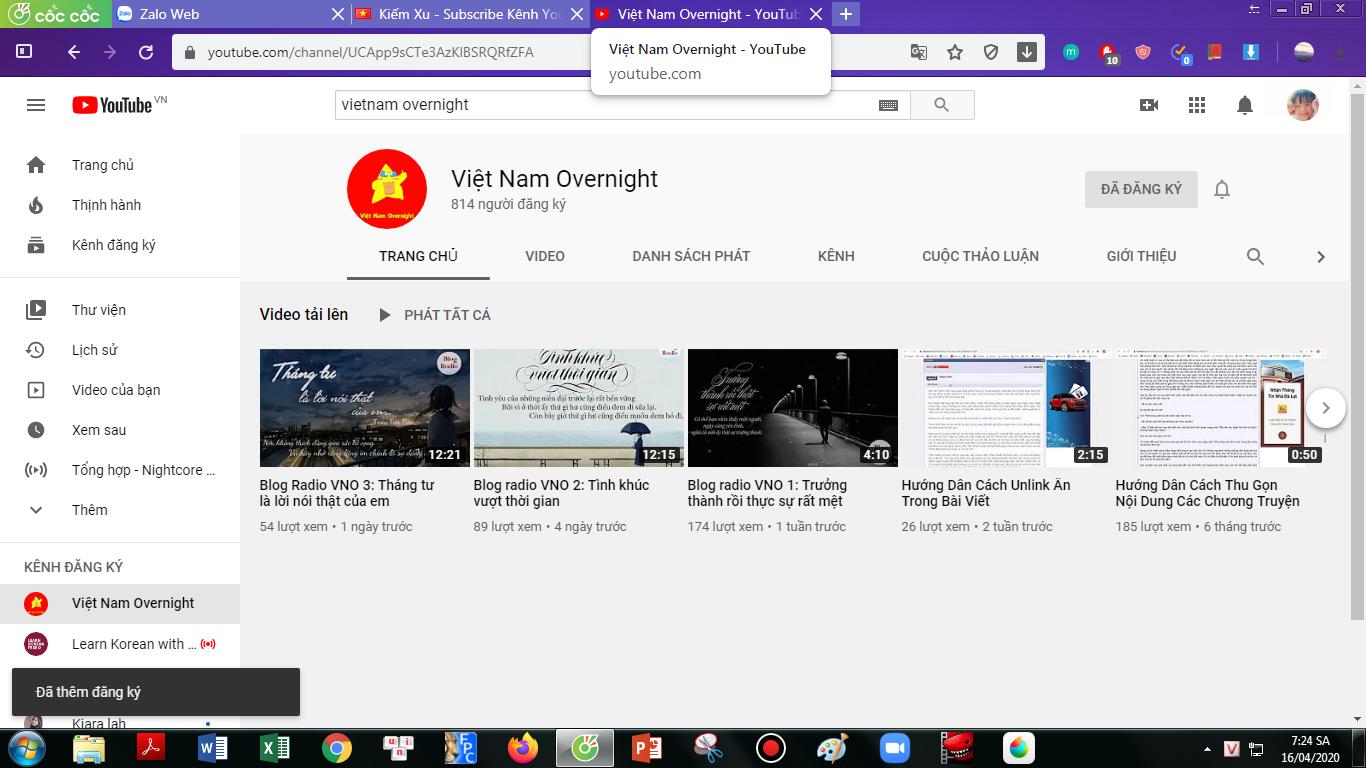Open Thư viện library
The image size is (1366, 768).
[120, 310]
